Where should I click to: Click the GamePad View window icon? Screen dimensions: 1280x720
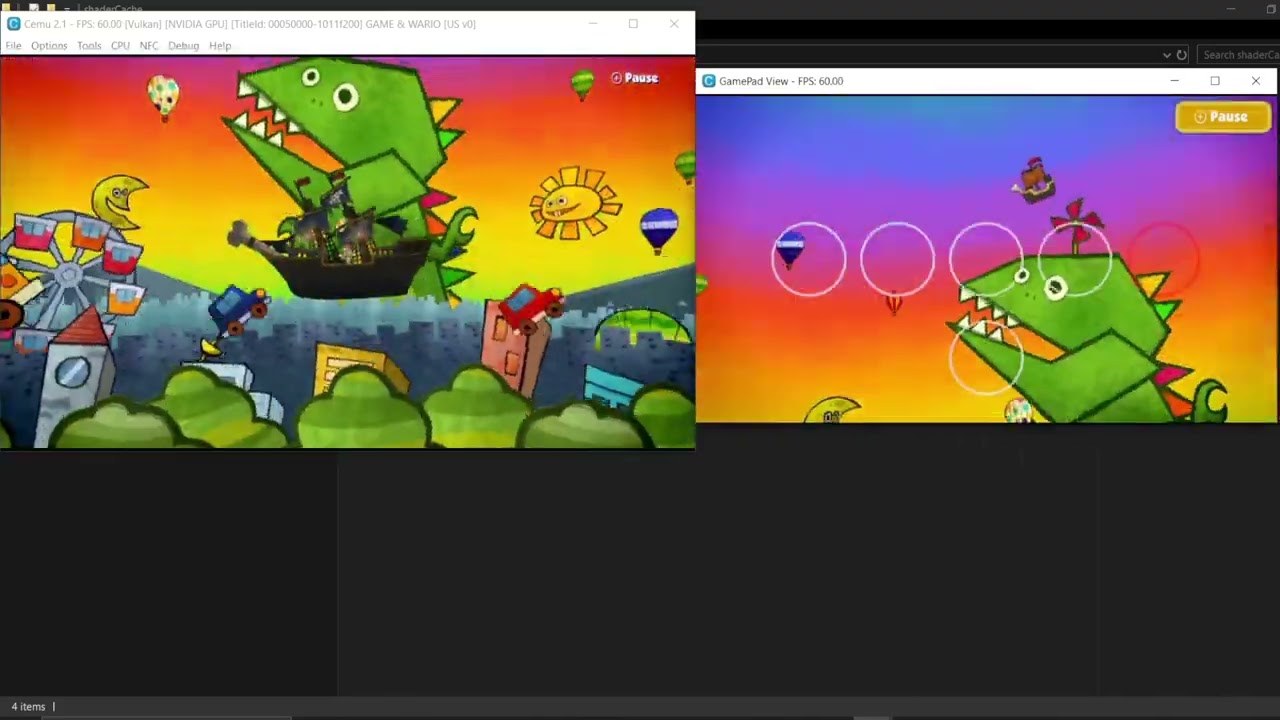pos(709,81)
